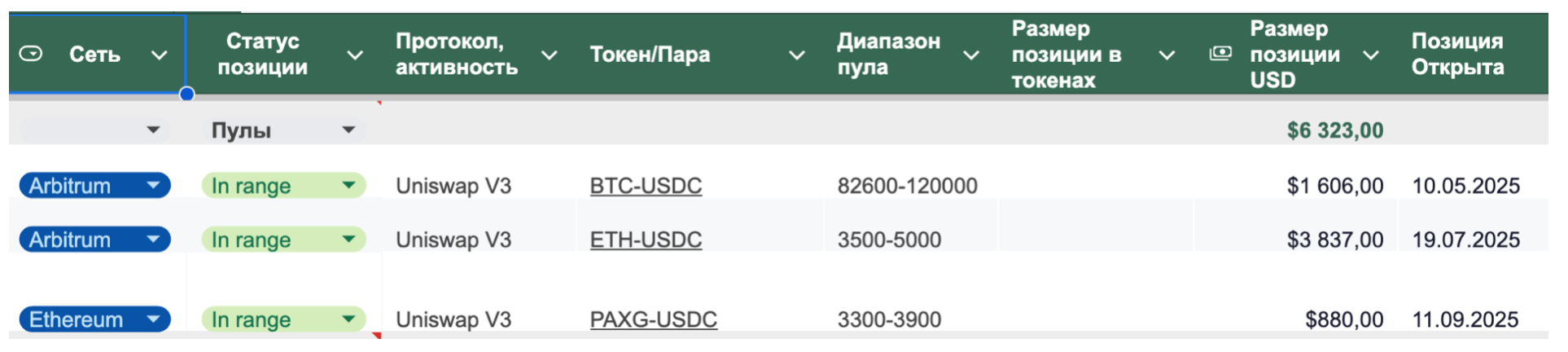Select the $6 323,00 total cell
The image size is (1568, 352).
tap(1334, 130)
